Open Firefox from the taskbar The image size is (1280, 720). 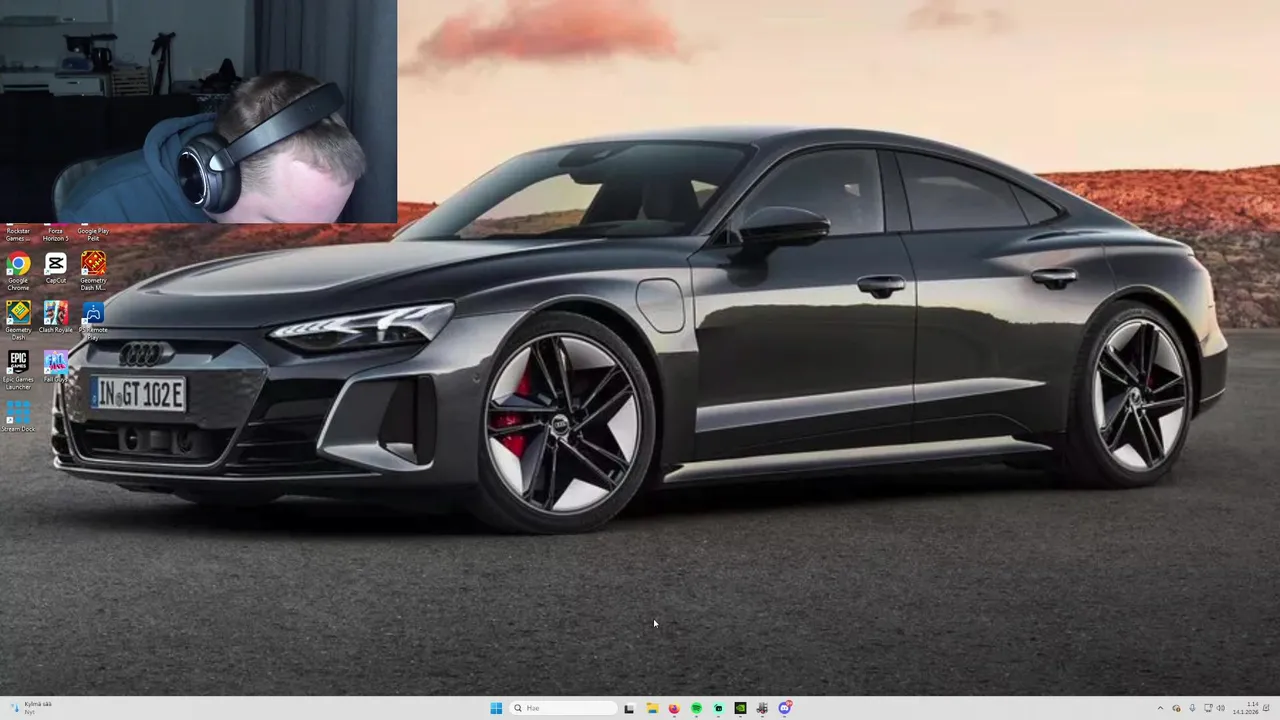pos(674,708)
